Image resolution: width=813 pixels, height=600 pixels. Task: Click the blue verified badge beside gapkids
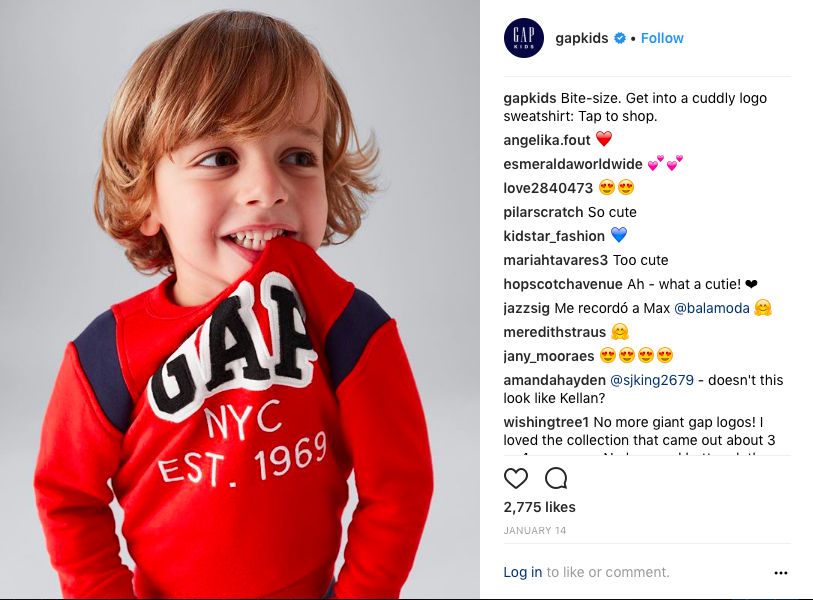pyautogui.click(x=620, y=38)
